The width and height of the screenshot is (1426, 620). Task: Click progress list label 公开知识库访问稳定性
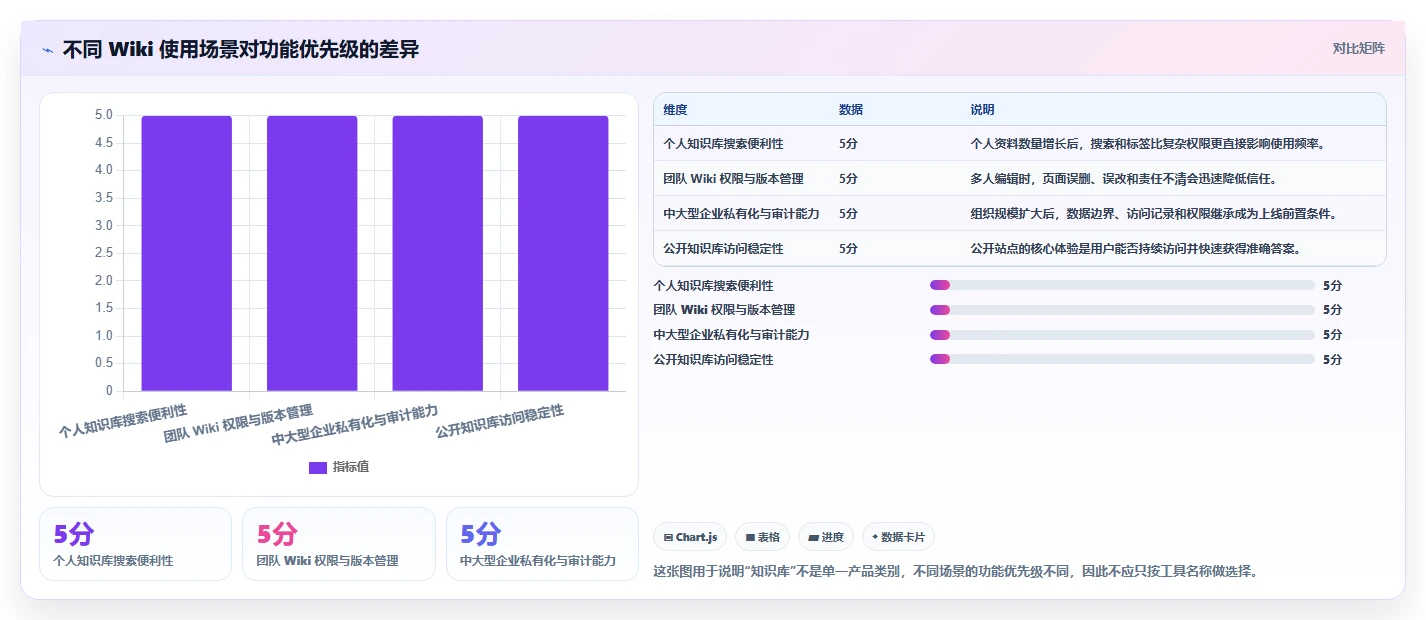(713, 359)
